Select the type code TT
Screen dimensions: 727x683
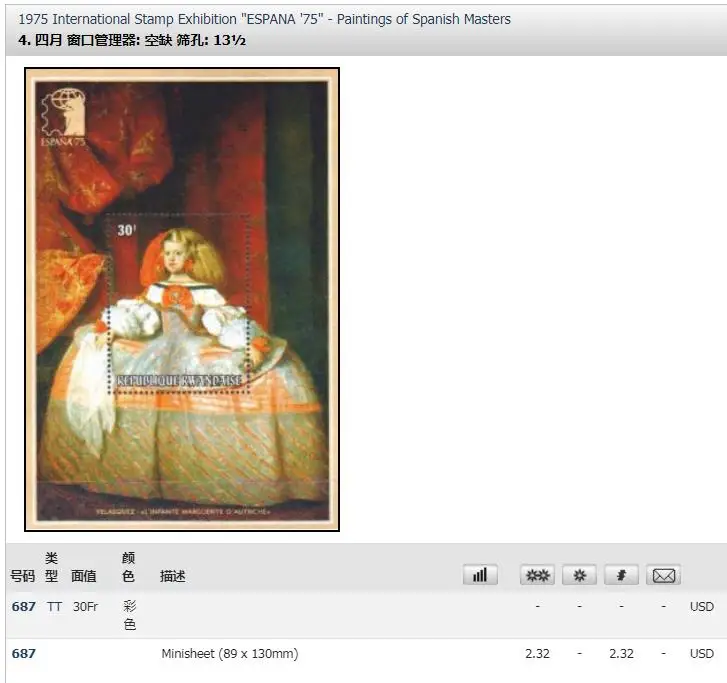click(54, 606)
